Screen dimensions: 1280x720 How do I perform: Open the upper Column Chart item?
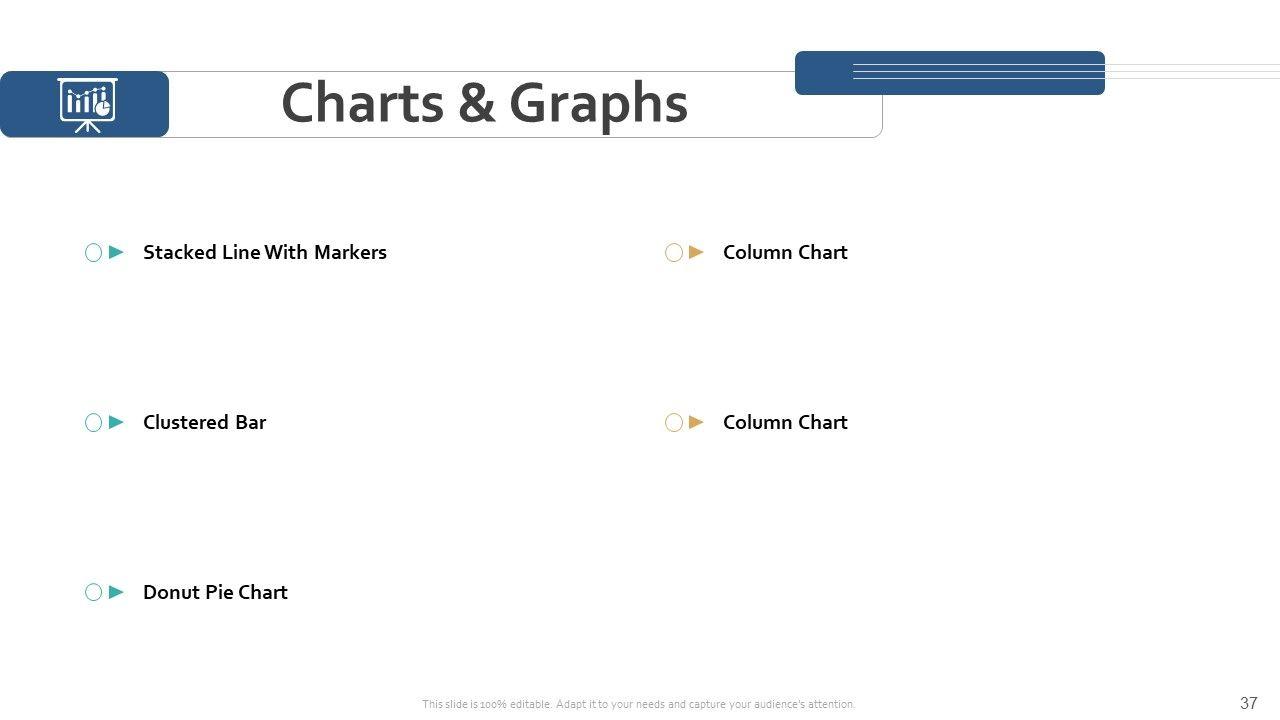pyautogui.click(x=785, y=252)
